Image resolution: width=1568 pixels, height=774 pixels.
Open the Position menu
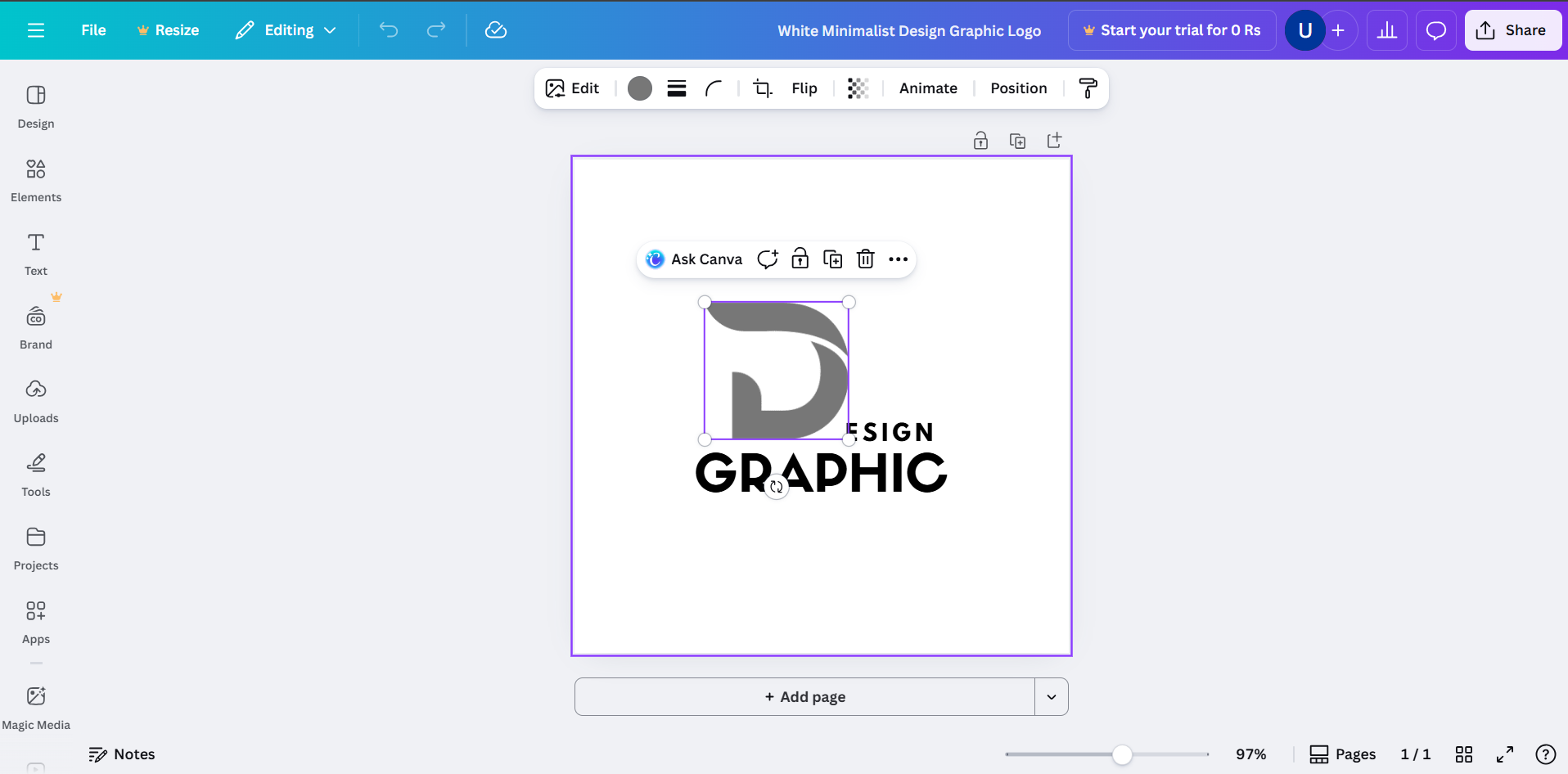(x=1018, y=88)
